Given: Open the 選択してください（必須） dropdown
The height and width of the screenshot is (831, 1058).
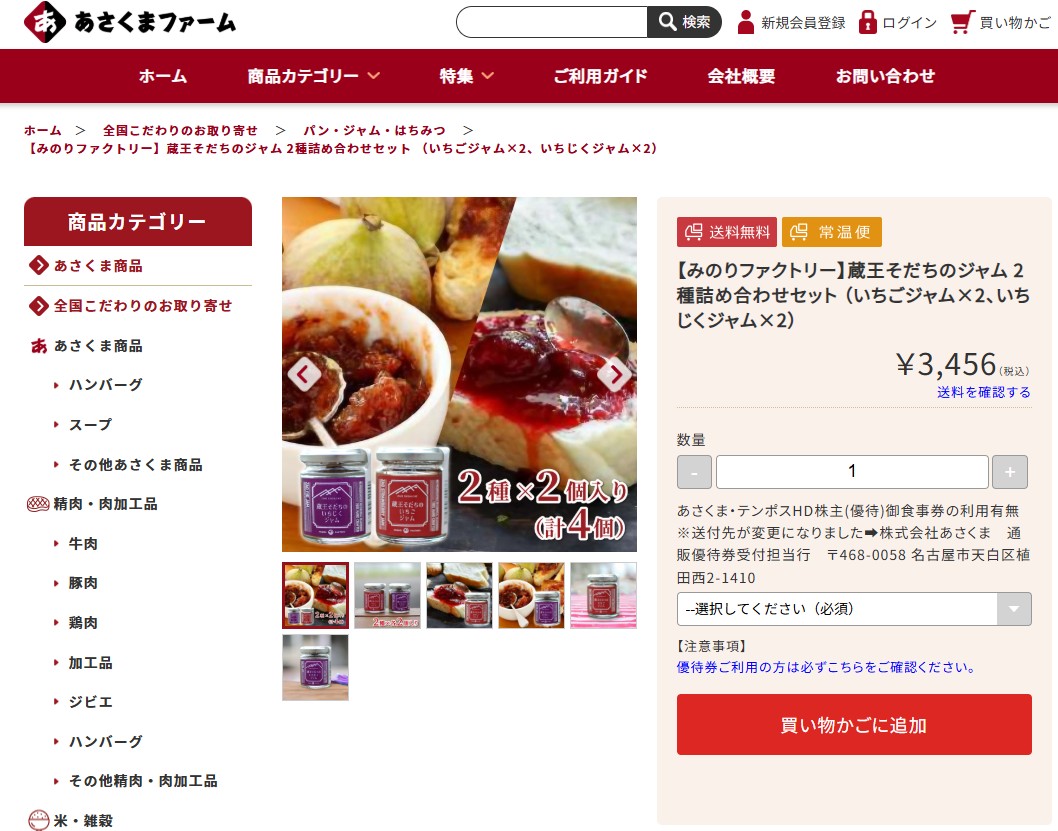Looking at the screenshot, I should (854, 609).
